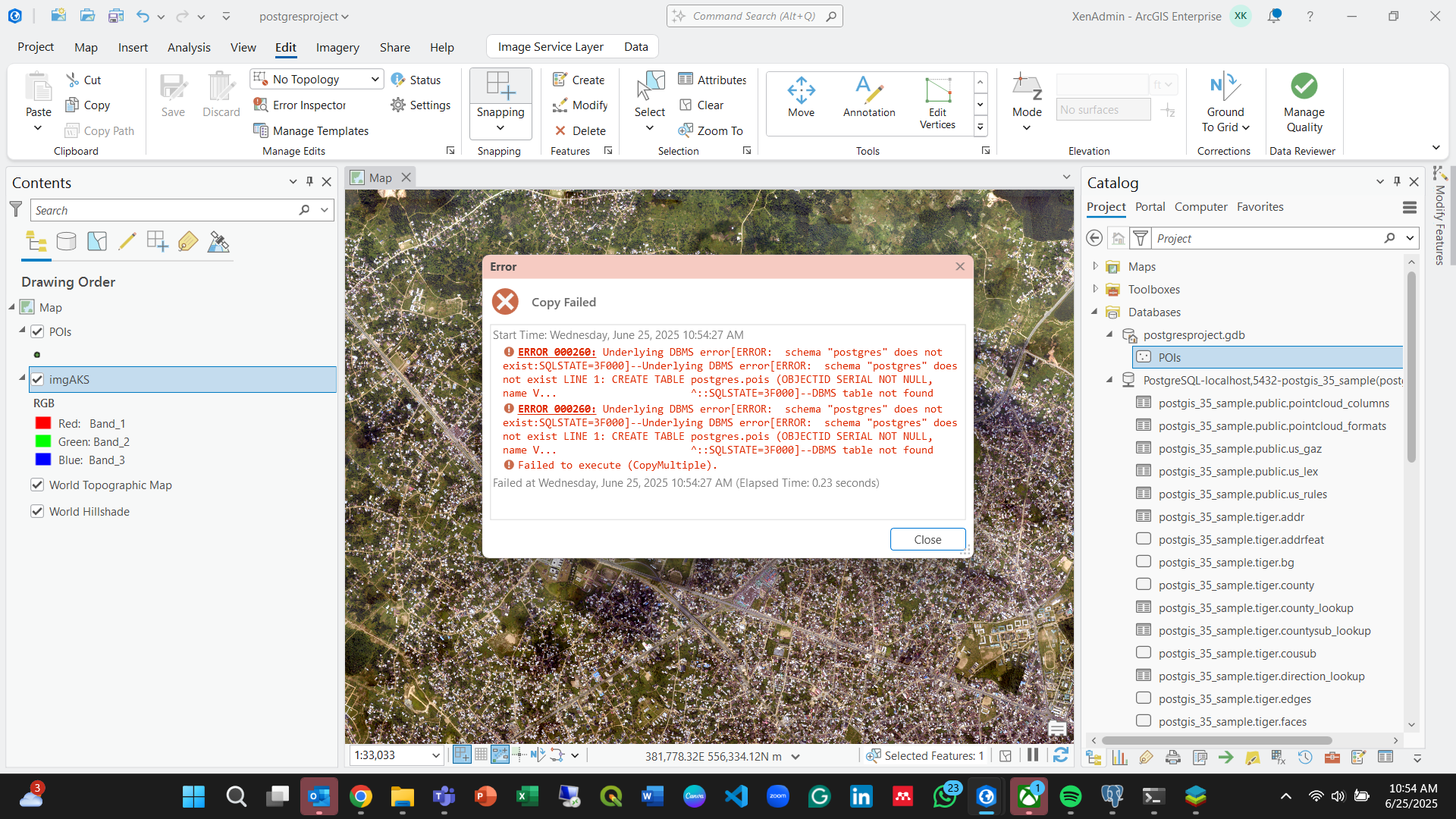Switch Contents to List By Selection
Viewport: 1456px width, 819px height.
click(97, 242)
